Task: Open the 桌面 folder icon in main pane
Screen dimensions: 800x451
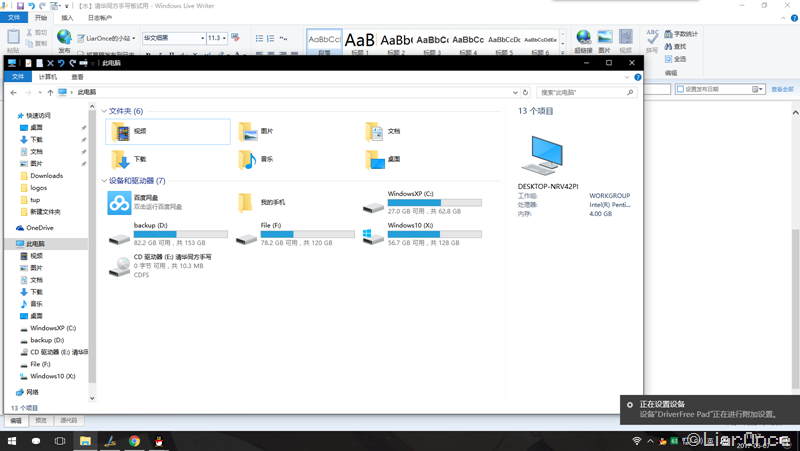Action: [375, 160]
